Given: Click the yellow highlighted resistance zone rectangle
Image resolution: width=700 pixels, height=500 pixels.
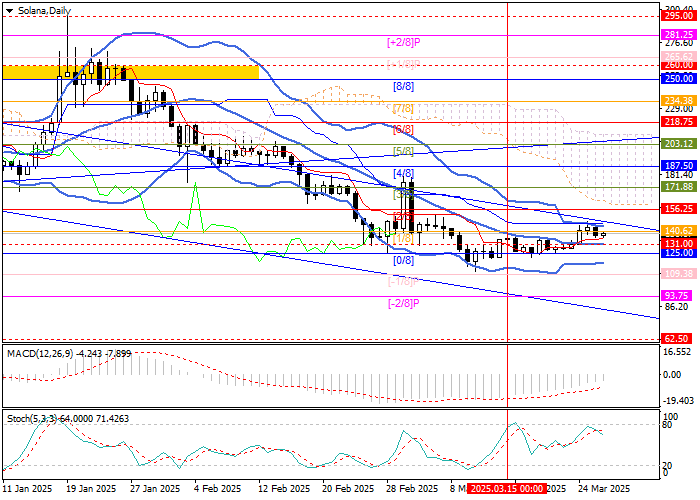Looking at the screenshot, I should click(x=130, y=72).
